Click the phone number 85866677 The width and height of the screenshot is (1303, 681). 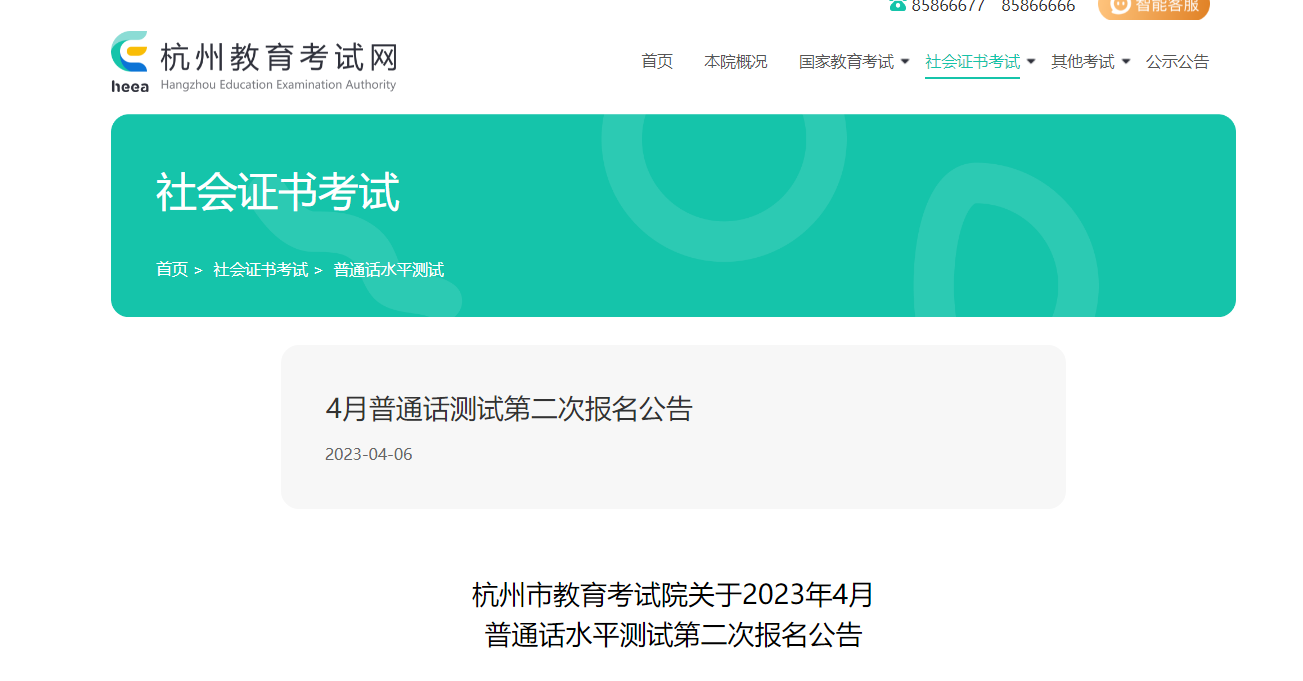[x=948, y=6]
